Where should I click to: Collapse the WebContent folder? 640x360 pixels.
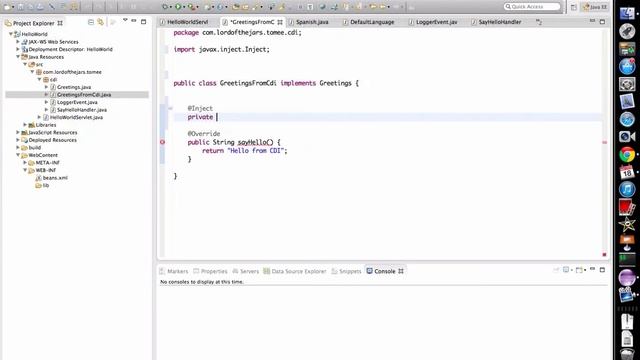tap(18, 155)
